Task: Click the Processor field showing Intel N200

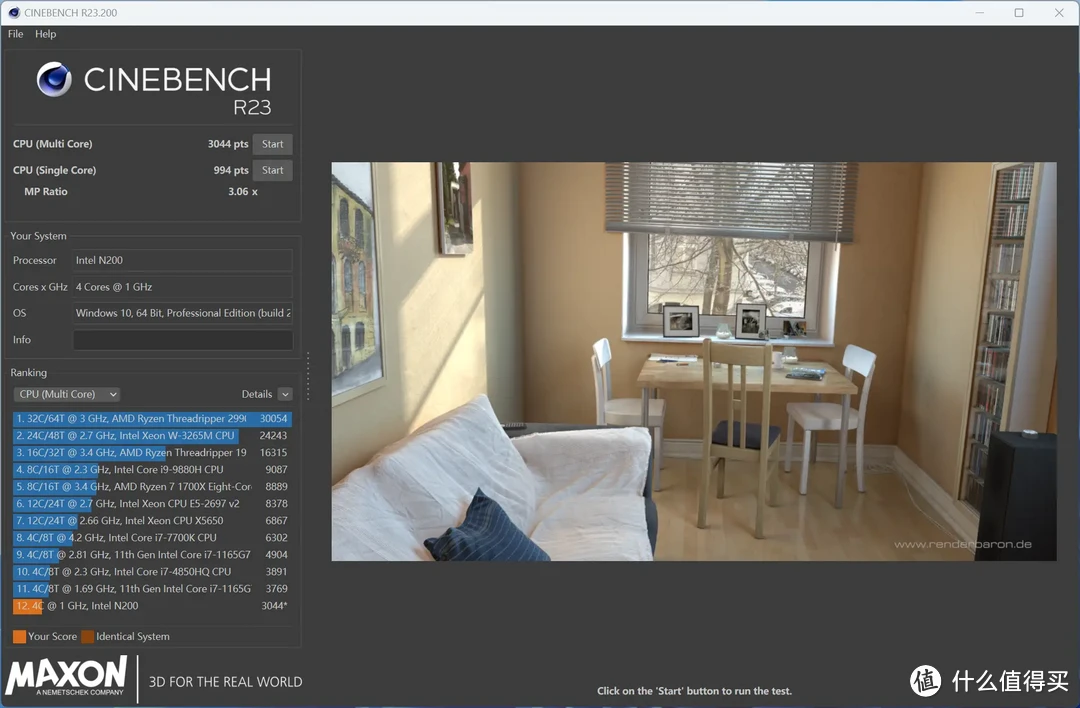Action: pos(183,260)
